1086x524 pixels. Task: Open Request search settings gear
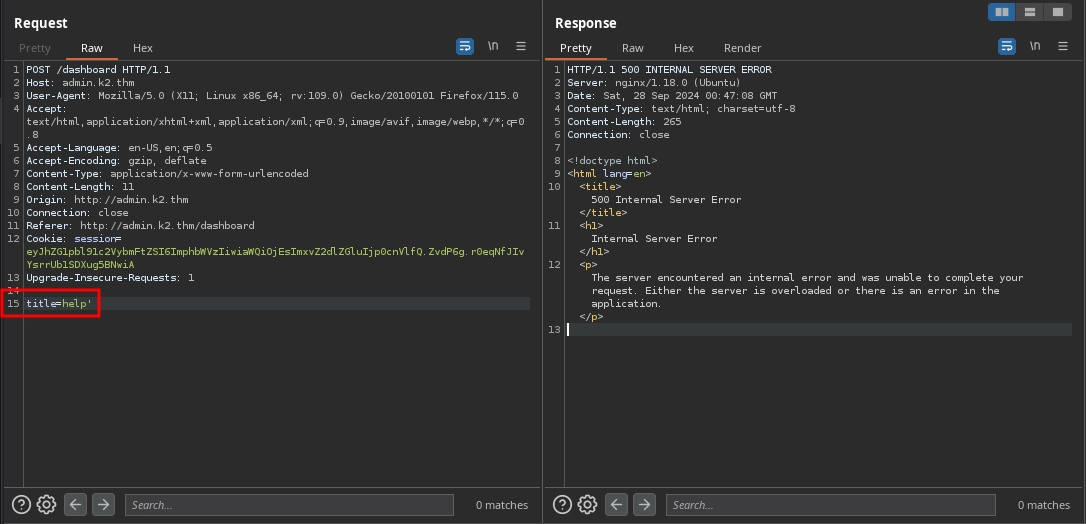46,505
